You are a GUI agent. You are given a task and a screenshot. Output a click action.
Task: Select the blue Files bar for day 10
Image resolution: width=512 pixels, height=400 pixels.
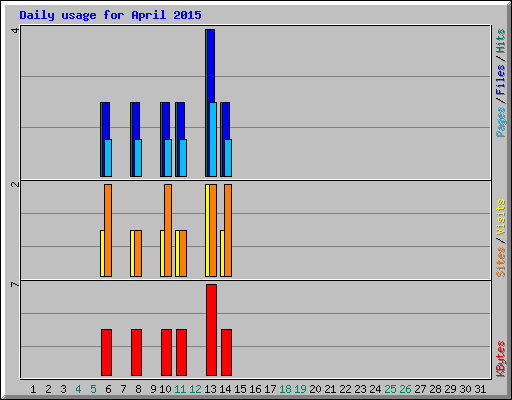coord(166,121)
